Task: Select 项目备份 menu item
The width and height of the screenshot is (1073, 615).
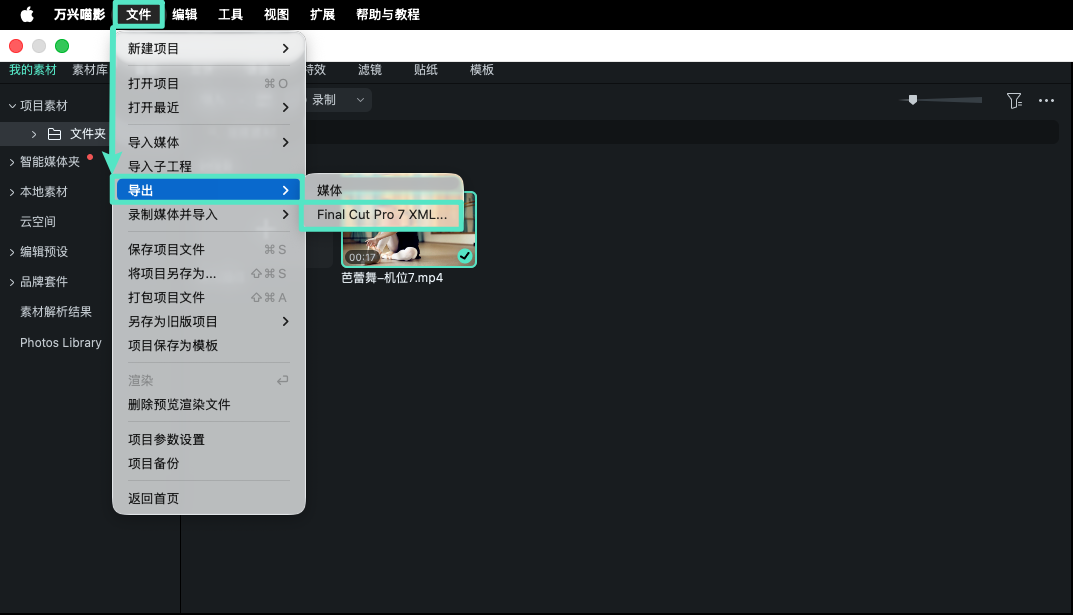Action: pyautogui.click(x=209, y=463)
